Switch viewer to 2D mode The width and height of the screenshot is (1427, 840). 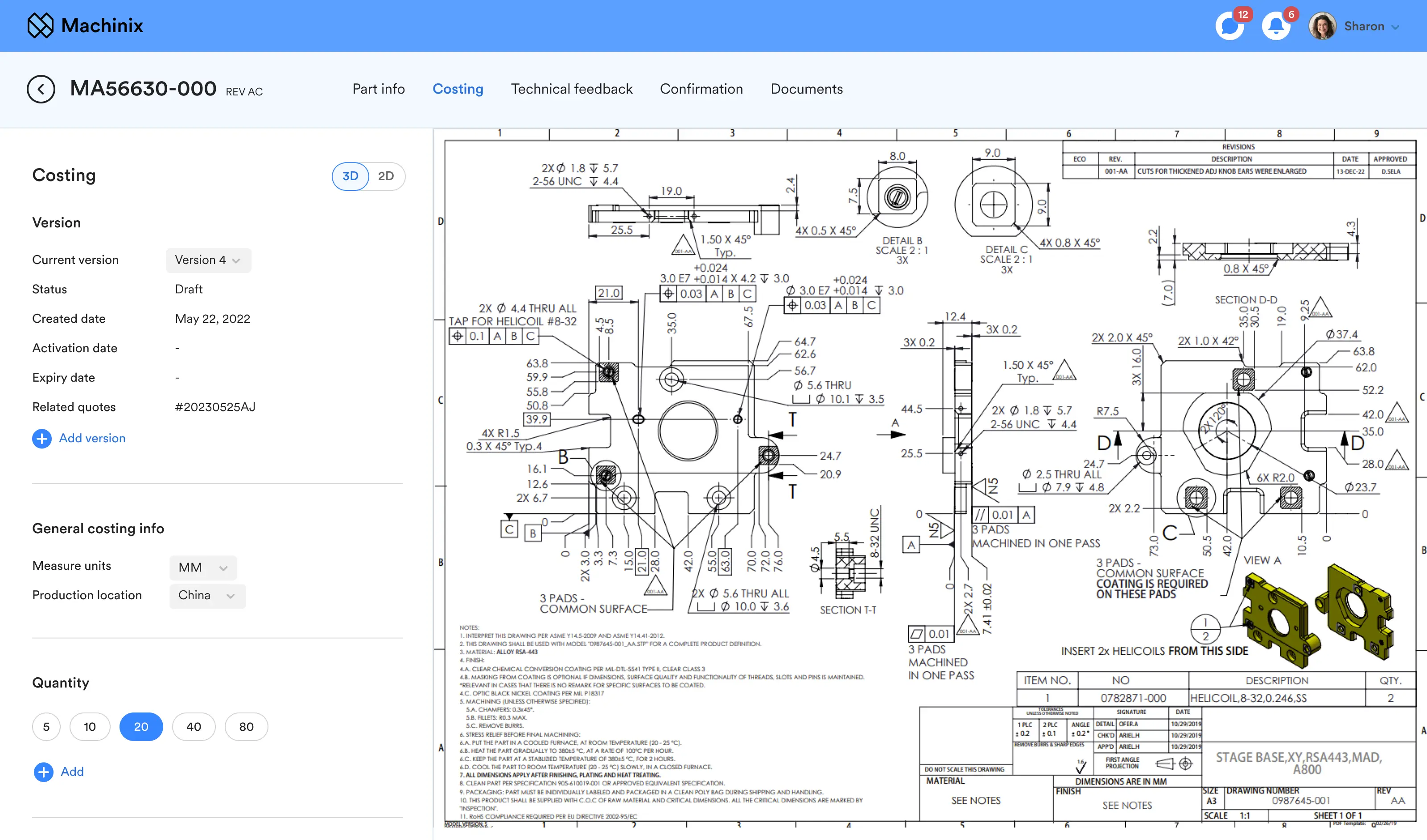click(x=386, y=176)
